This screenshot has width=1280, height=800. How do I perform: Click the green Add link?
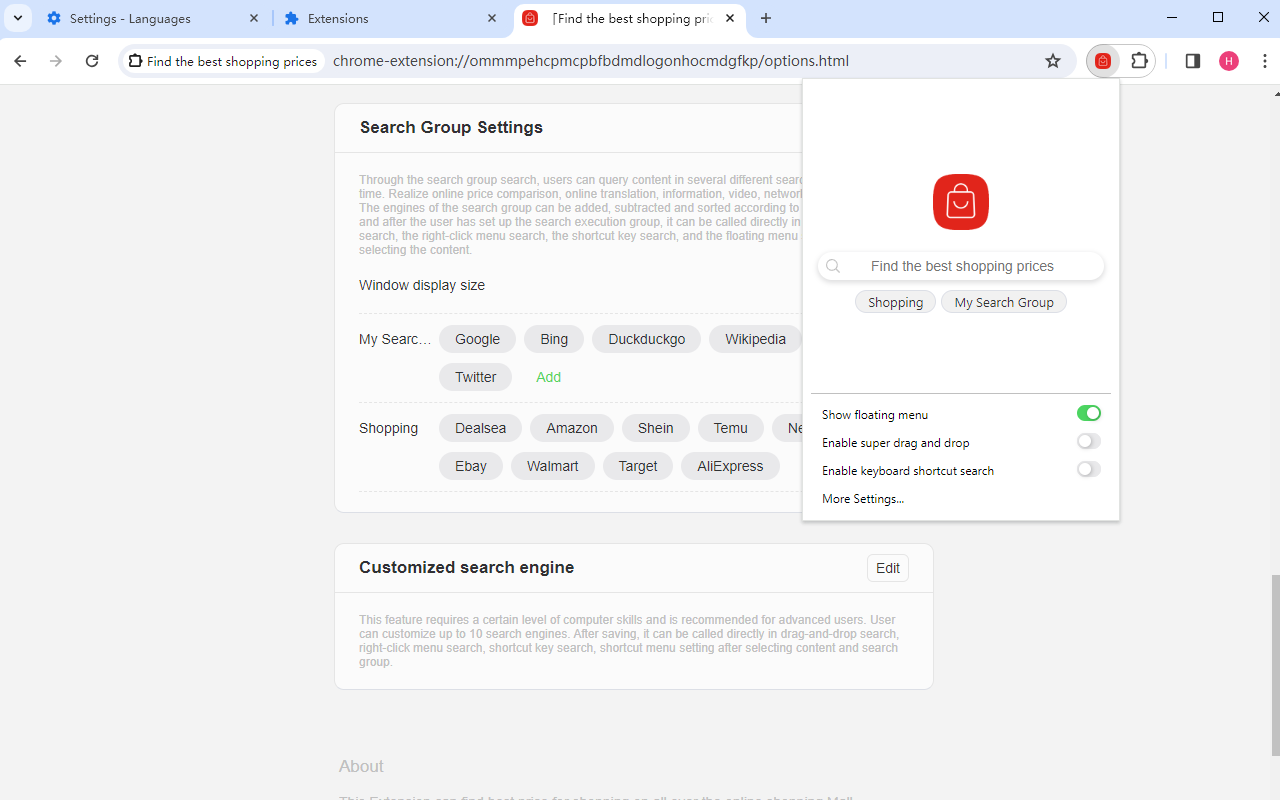coord(549,377)
